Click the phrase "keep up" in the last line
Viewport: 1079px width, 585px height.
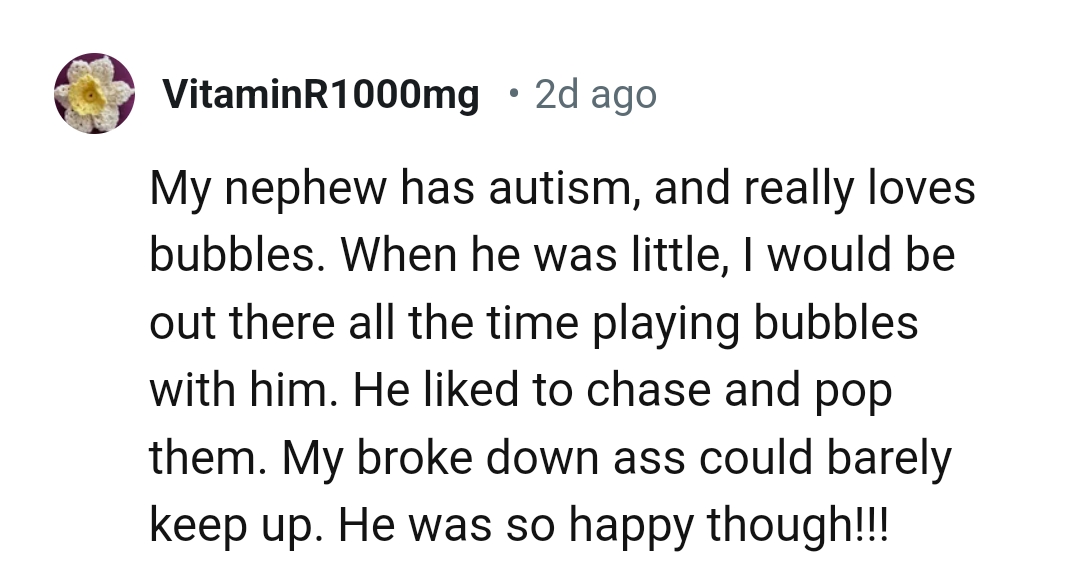pyautogui.click(x=233, y=527)
